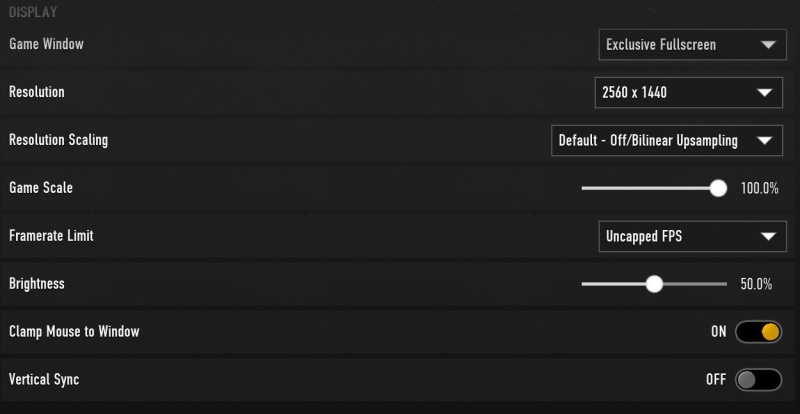Disable Clamp Mouse to Window toggle
The height and width of the screenshot is (414, 800).
click(757, 331)
